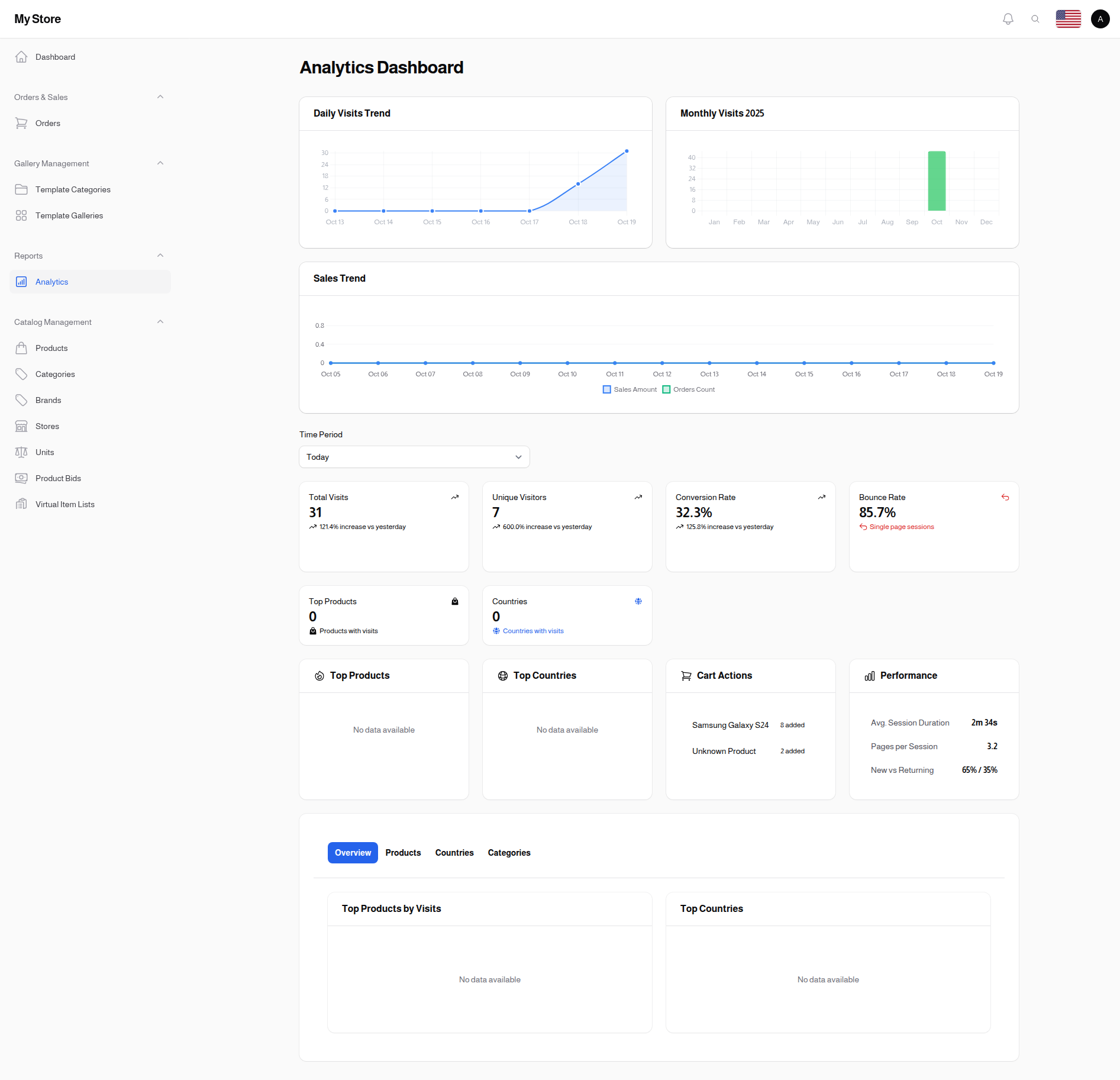Viewport: 1120px width, 1080px height.
Task: Select the Analytics bar chart icon
Action: click(21, 282)
